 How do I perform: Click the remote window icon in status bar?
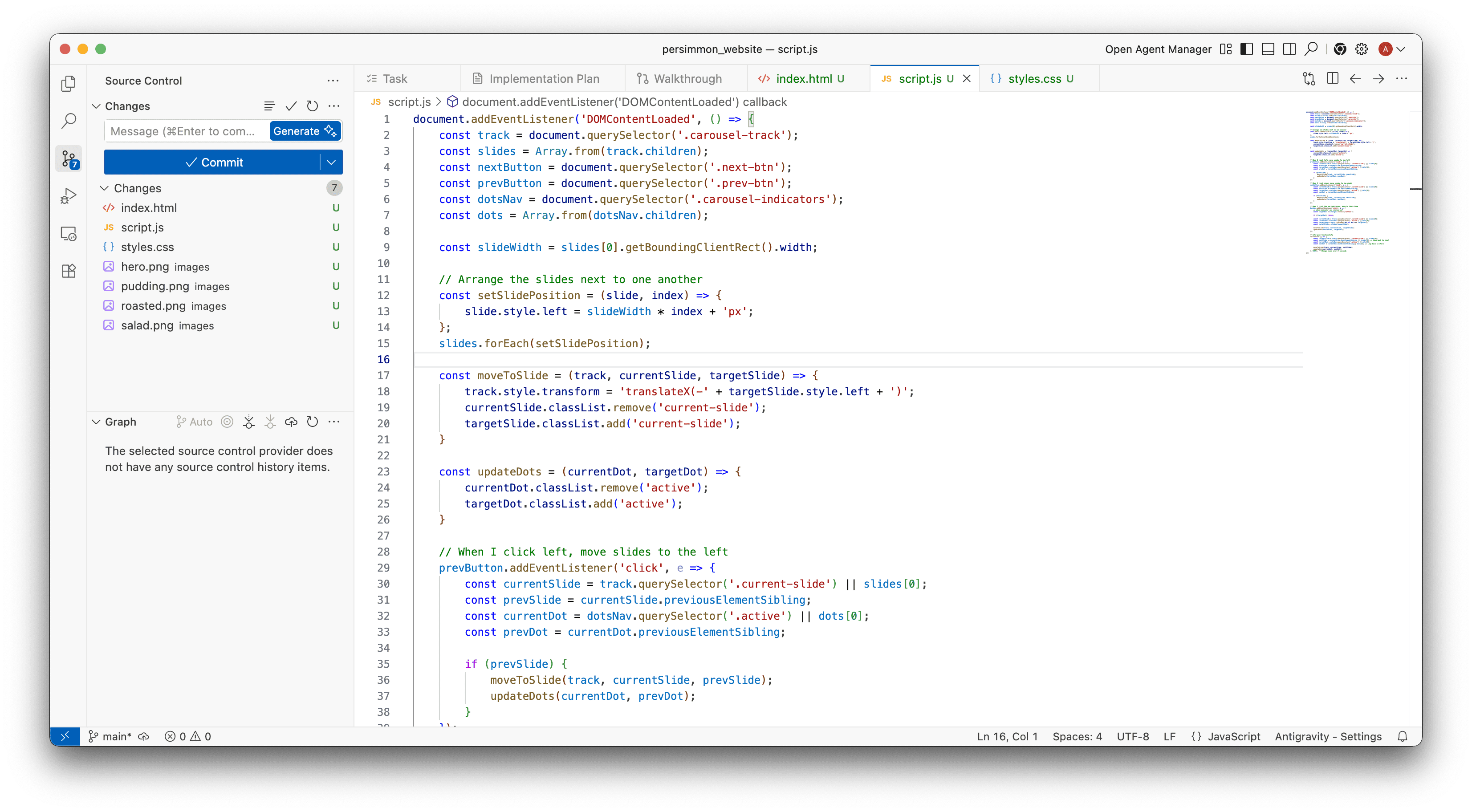coord(65,737)
